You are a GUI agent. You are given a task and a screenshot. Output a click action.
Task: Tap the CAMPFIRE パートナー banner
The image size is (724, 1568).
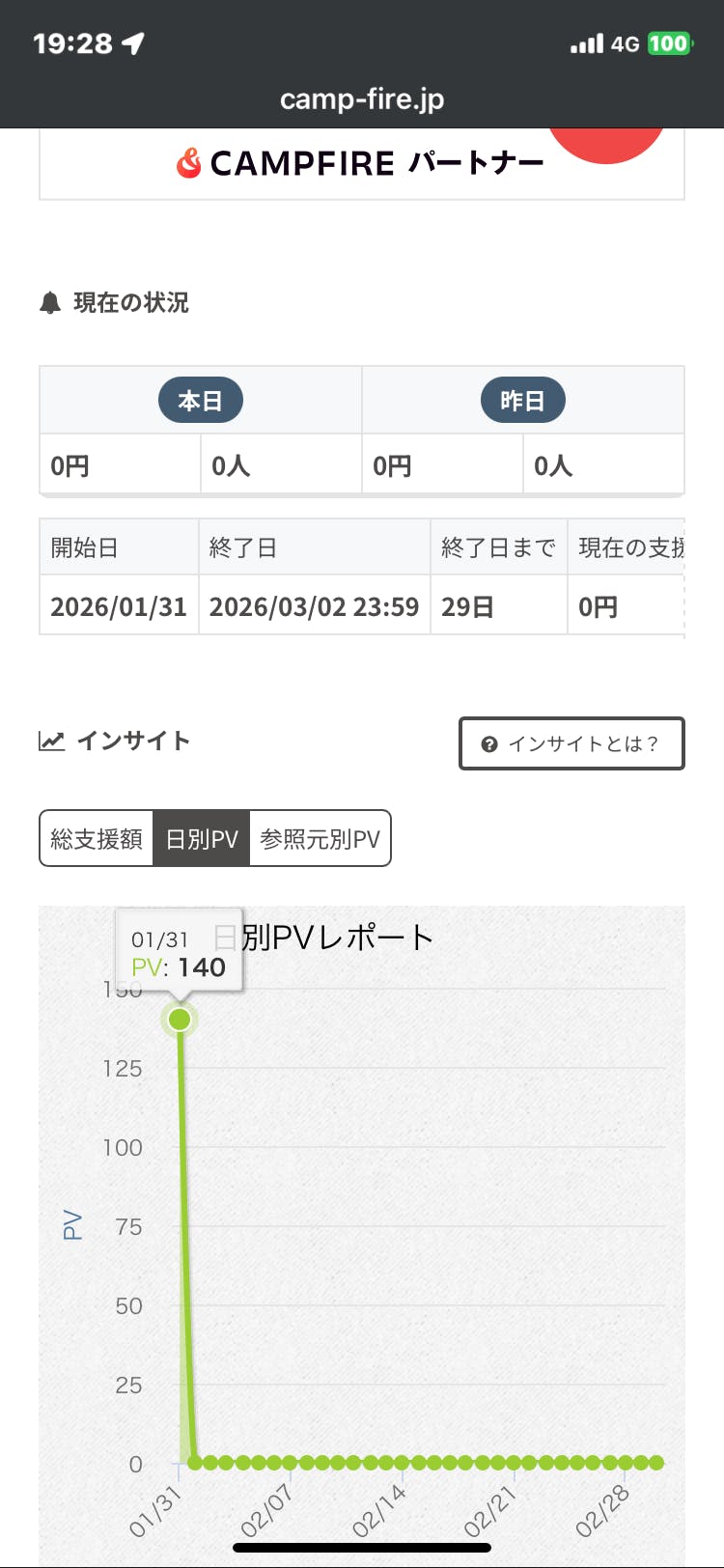361,164
